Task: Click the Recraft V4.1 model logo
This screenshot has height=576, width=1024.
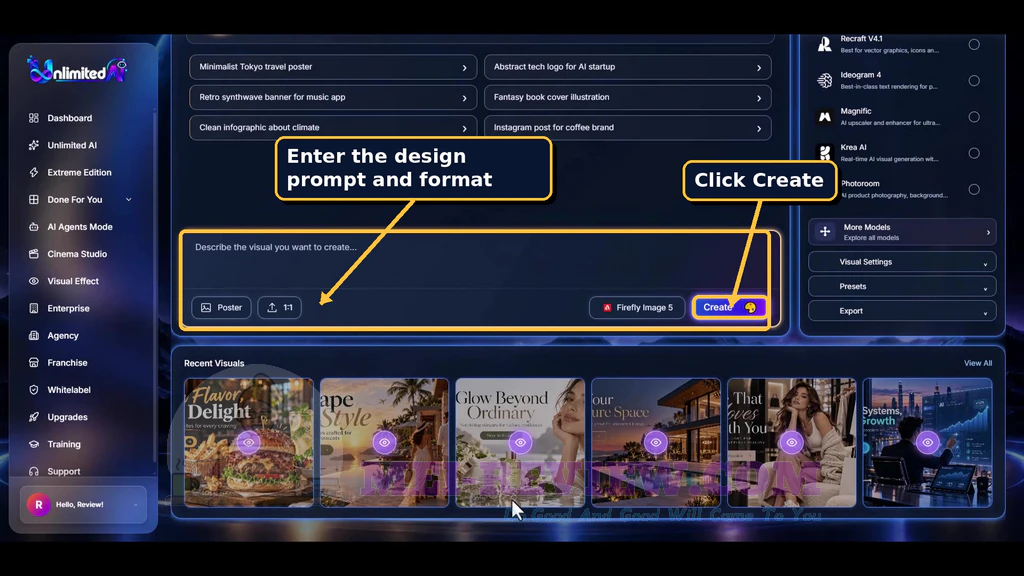Action: coord(825,44)
